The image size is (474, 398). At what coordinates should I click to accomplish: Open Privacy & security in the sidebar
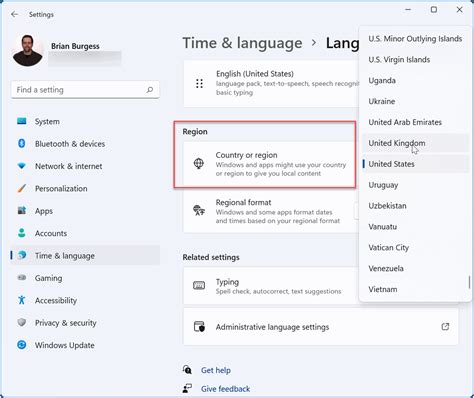85,322
